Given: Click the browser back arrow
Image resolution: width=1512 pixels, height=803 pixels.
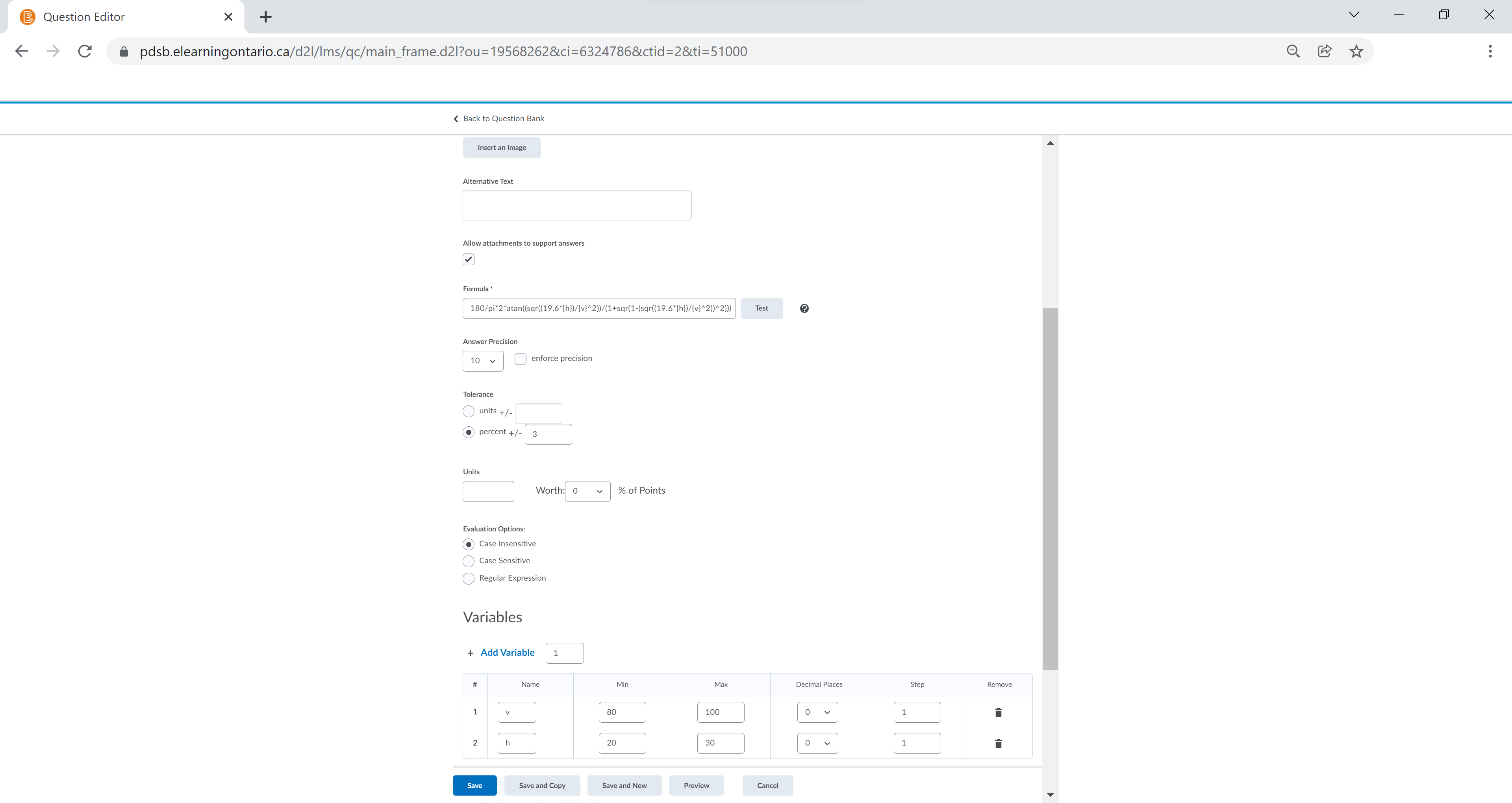Looking at the screenshot, I should 22,51.
